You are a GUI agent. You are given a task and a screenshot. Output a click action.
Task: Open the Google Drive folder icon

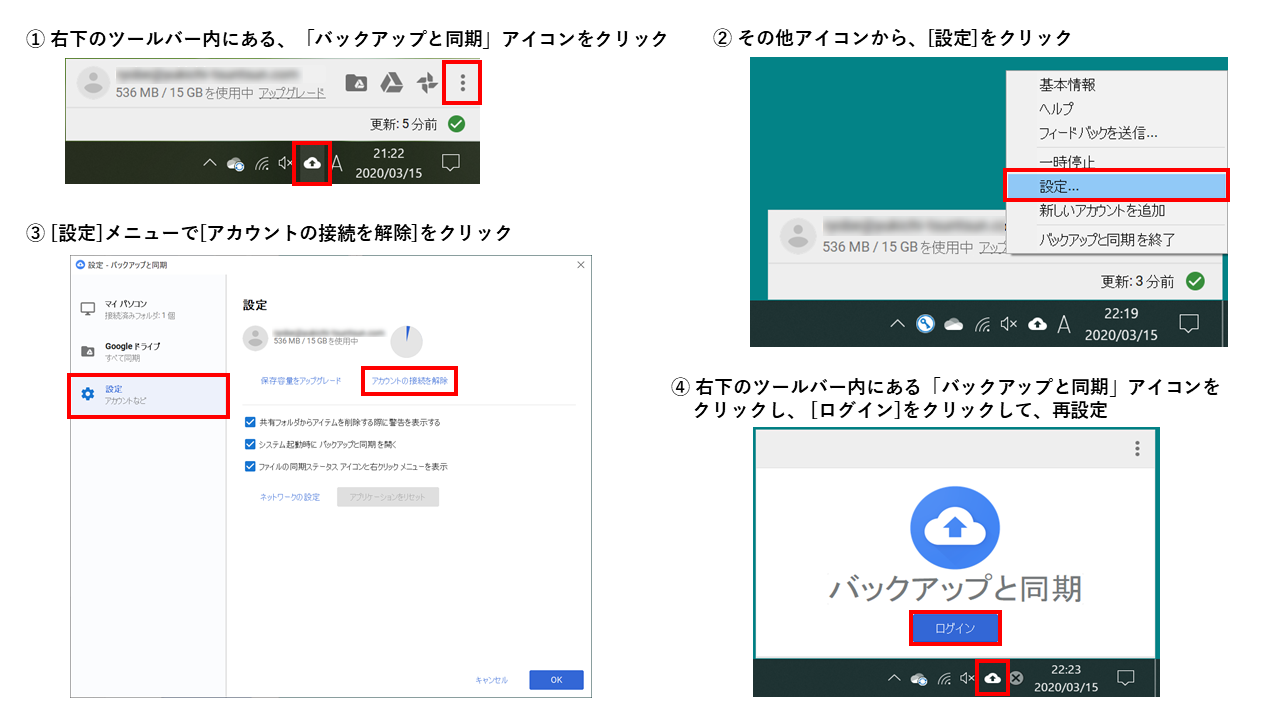click(356, 83)
